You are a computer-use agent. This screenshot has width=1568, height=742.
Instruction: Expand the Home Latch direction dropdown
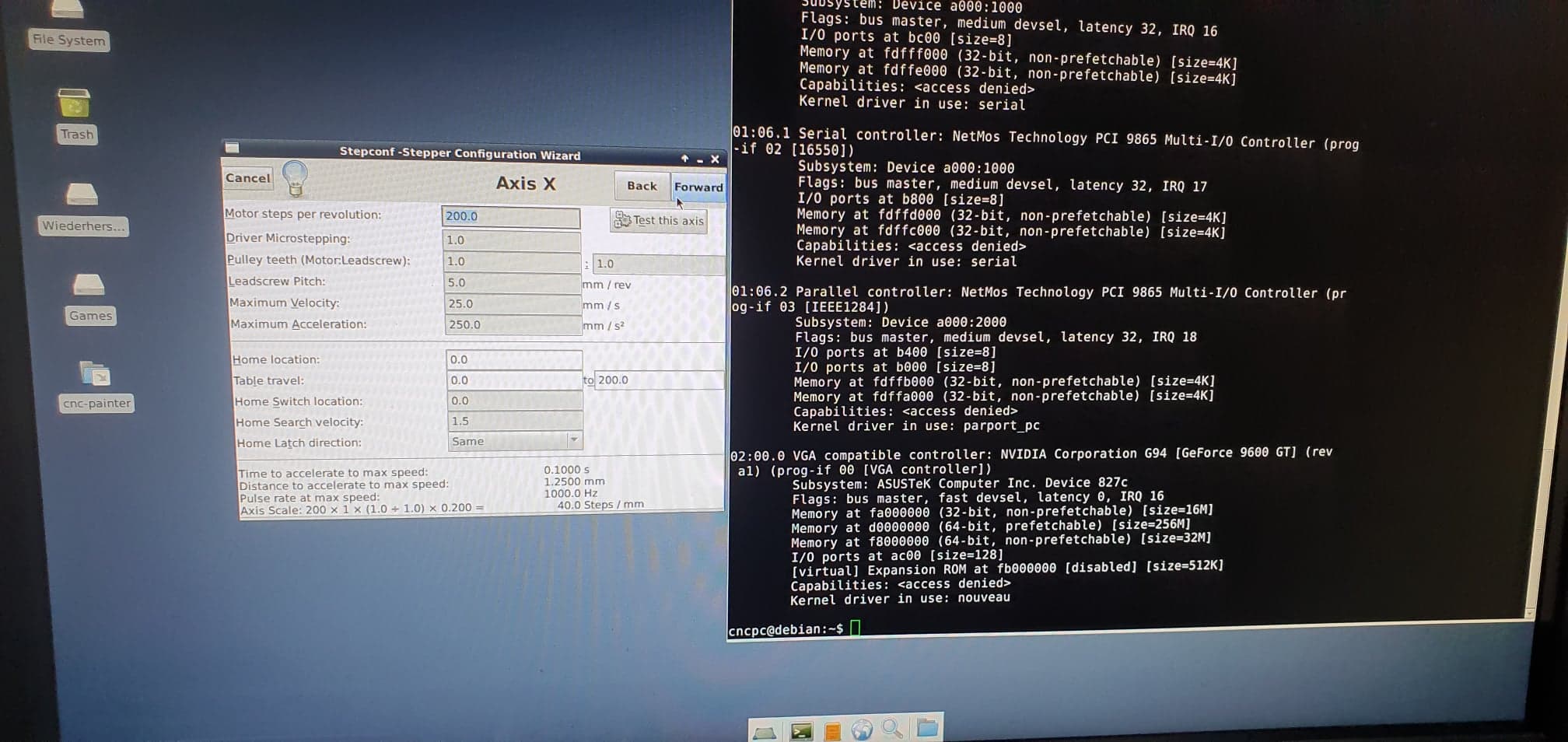pos(573,440)
